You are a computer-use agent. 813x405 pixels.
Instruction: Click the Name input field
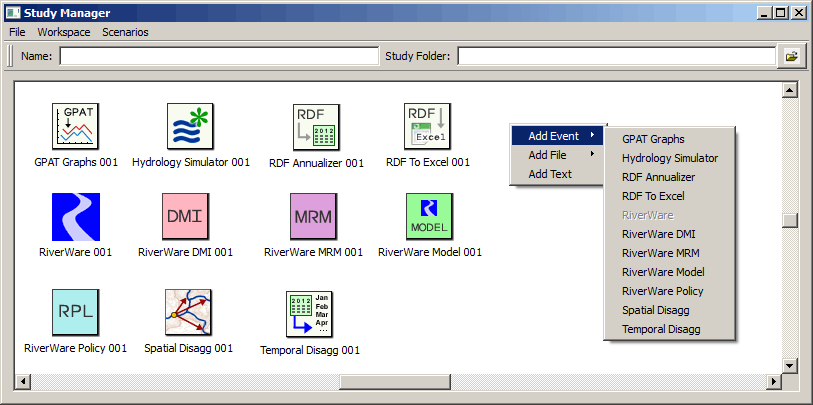219,56
